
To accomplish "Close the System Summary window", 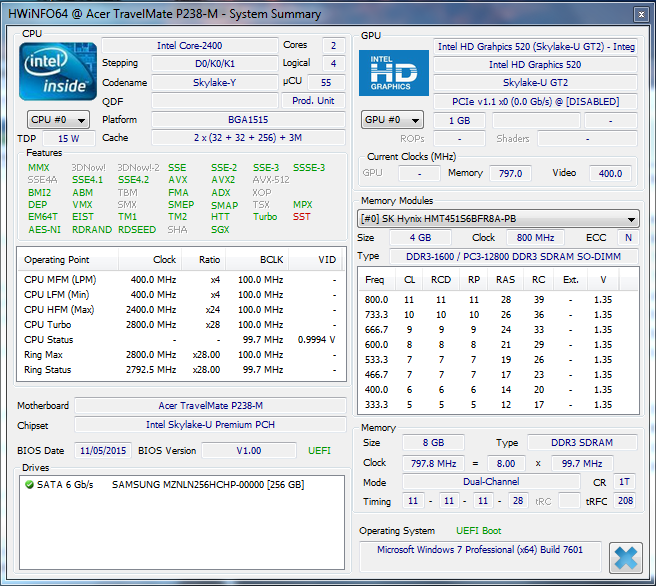I will coord(641,14).
